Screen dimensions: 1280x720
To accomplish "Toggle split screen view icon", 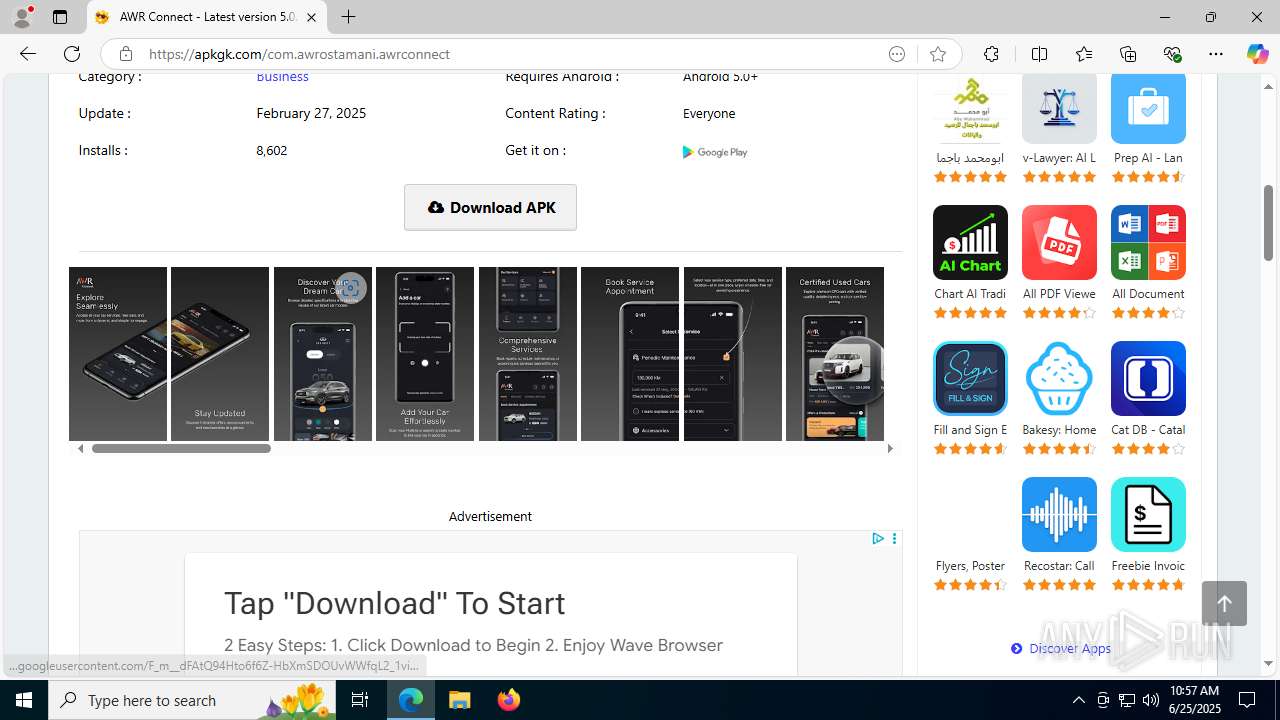I will pyautogui.click(x=1039, y=54).
